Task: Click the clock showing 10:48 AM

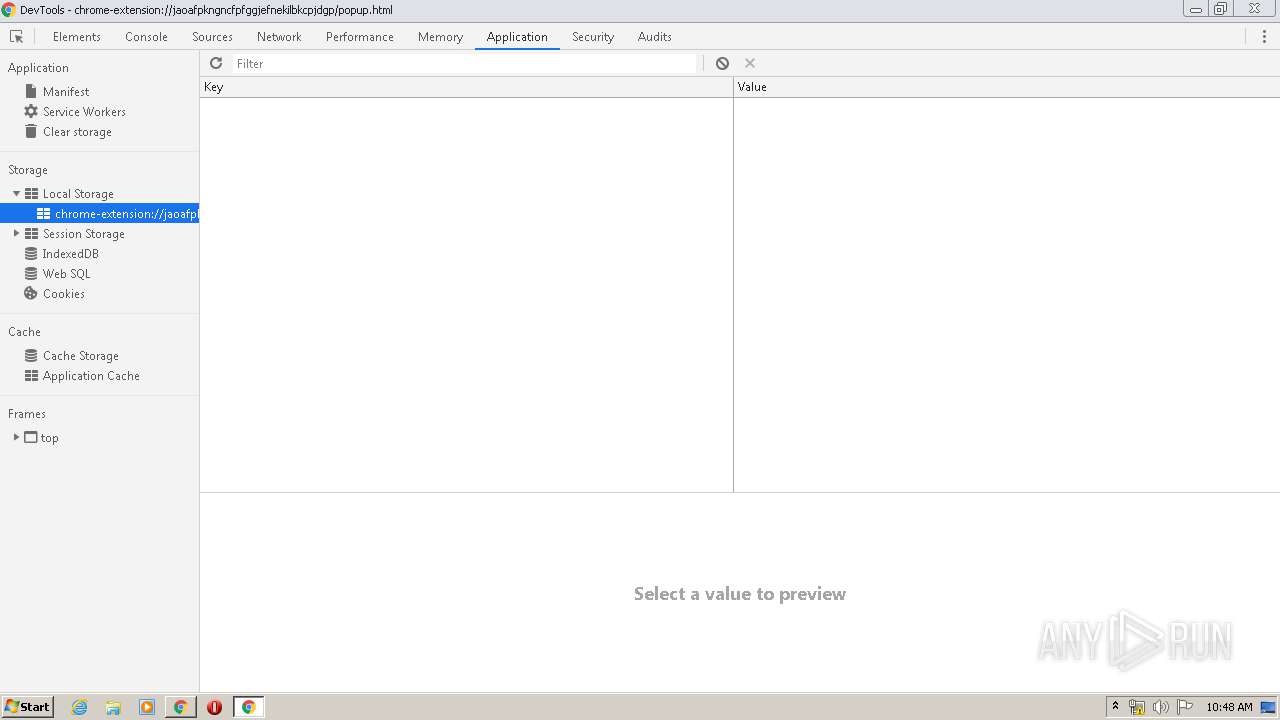Action: [1229, 707]
